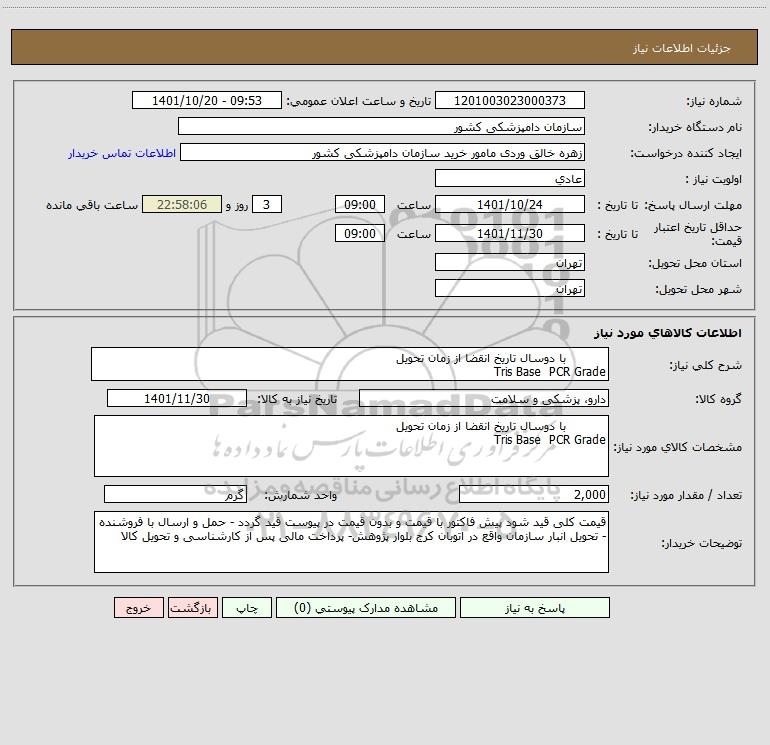Click the label تاریخ و ساعت اعلان عمومی

point(358,101)
